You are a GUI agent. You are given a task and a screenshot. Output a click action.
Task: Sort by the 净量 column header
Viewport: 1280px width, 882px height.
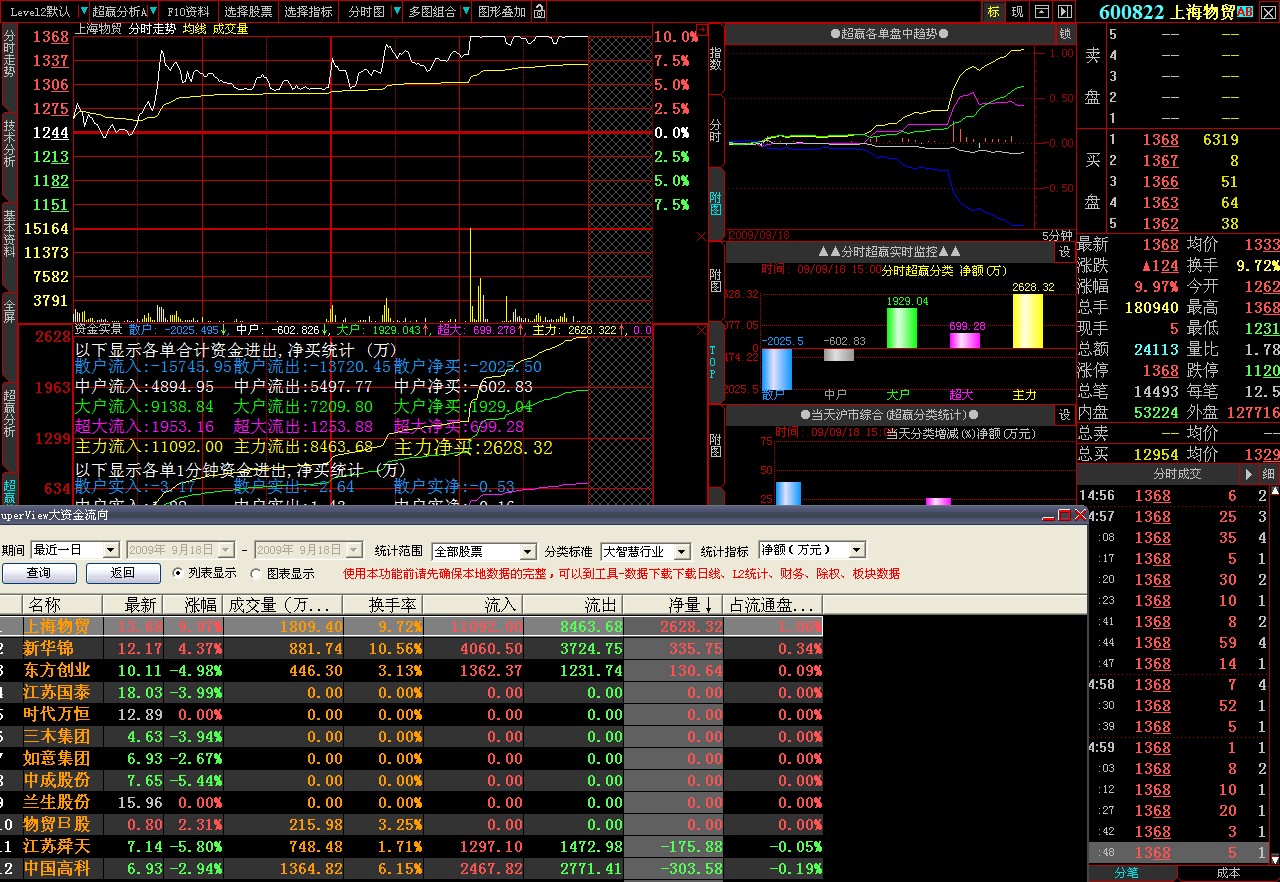[x=690, y=605]
